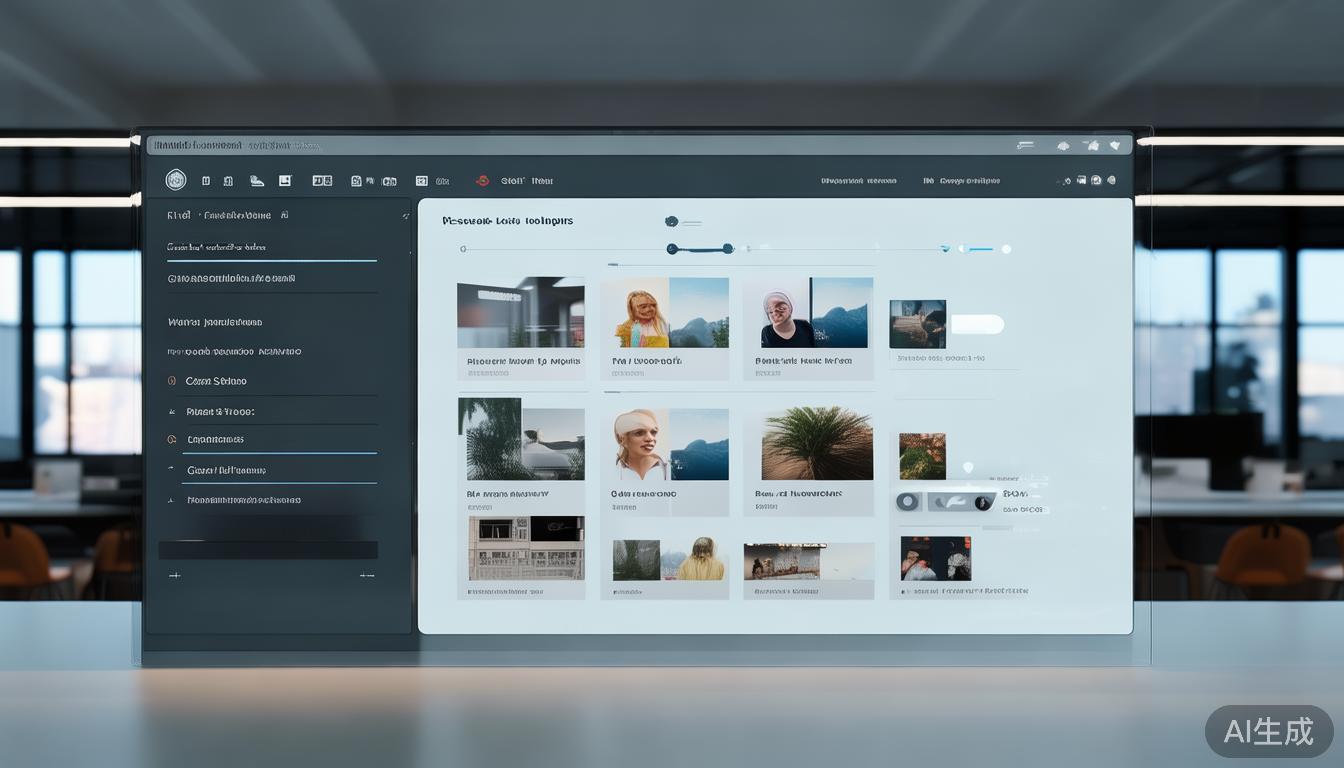Click the dark slider handle on the top track

(x=673, y=249)
